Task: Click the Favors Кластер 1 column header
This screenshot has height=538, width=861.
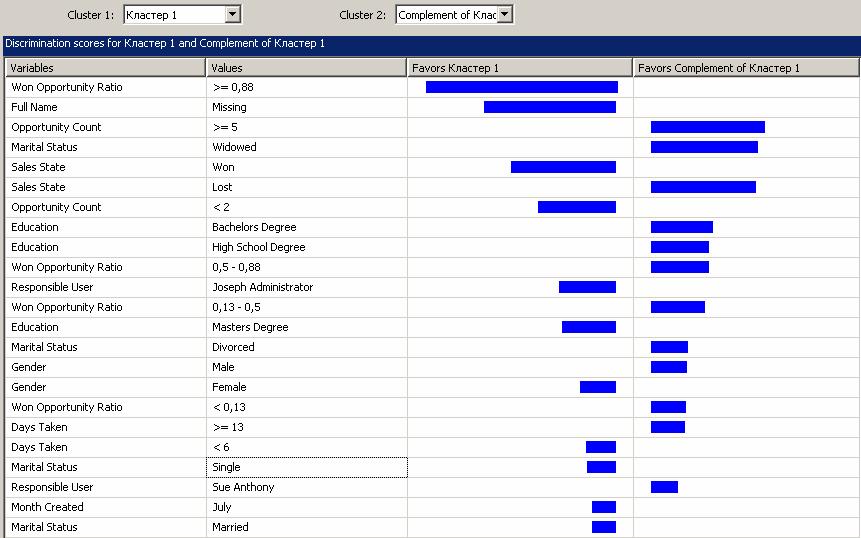Action: click(519, 68)
